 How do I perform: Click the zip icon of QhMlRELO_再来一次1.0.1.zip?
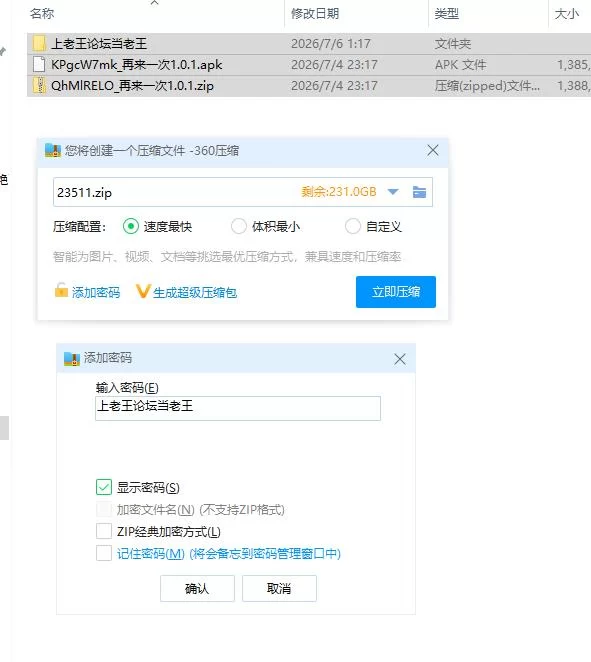tap(39, 86)
